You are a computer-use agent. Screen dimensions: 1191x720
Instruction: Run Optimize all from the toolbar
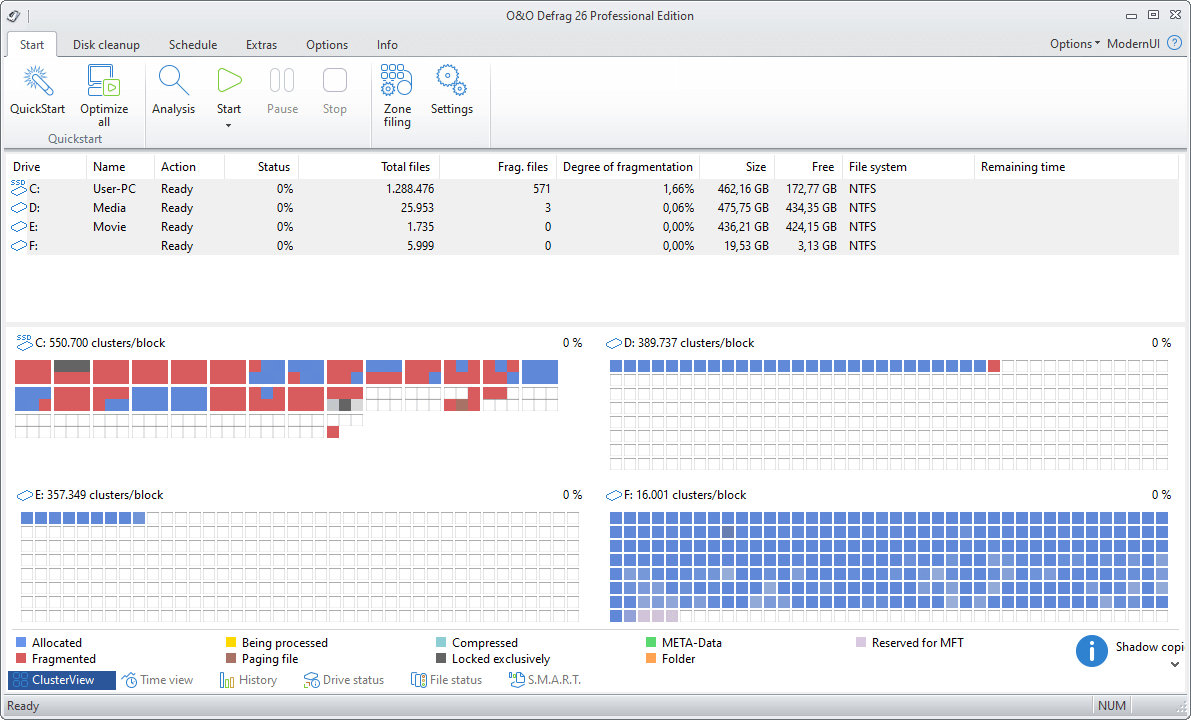click(103, 88)
